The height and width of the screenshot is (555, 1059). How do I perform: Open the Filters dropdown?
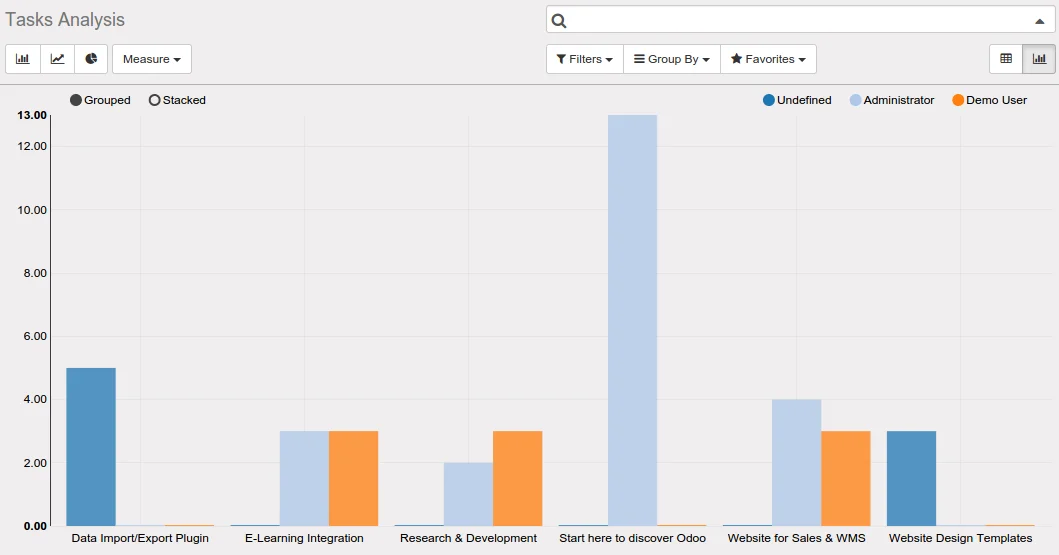[585, 59]
